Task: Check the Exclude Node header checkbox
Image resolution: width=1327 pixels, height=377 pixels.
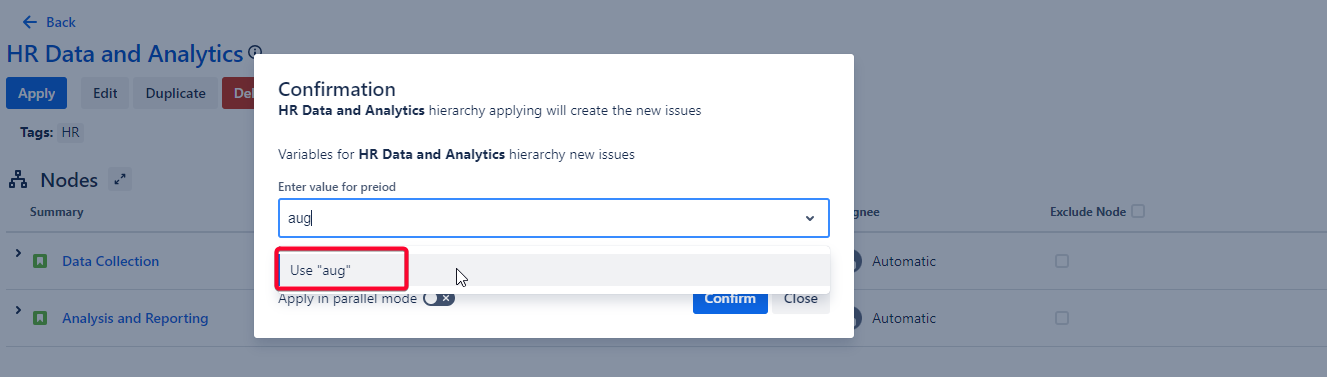Action: pos(1138,211)
